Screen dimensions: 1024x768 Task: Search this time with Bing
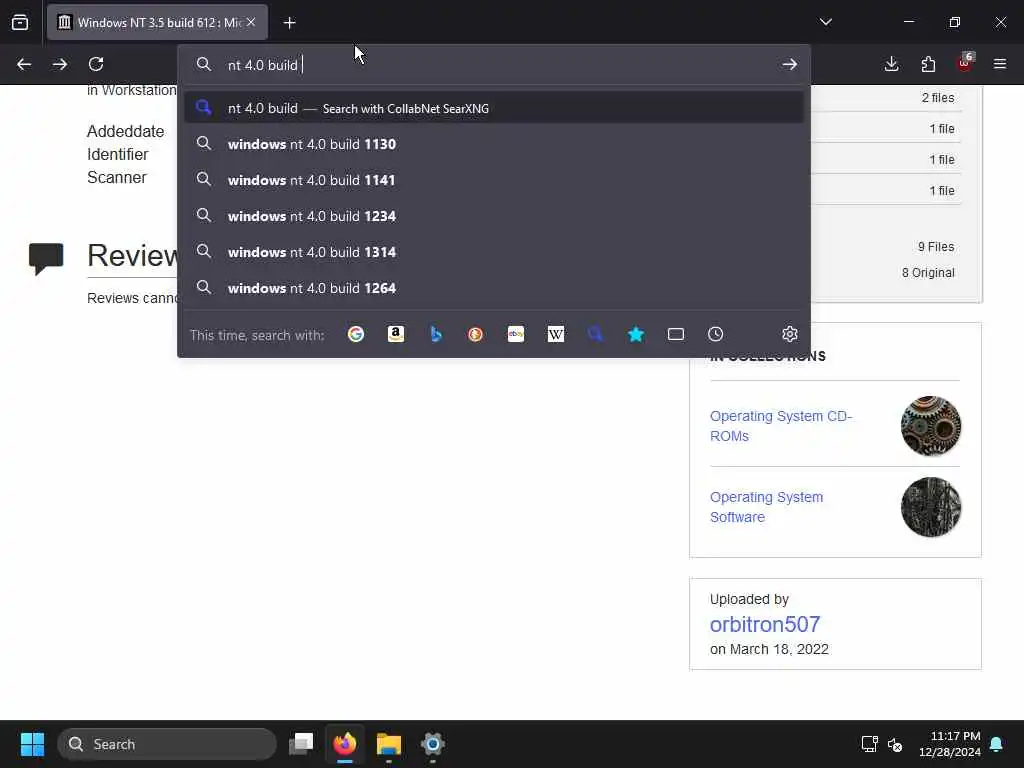[x=436, y=334]
